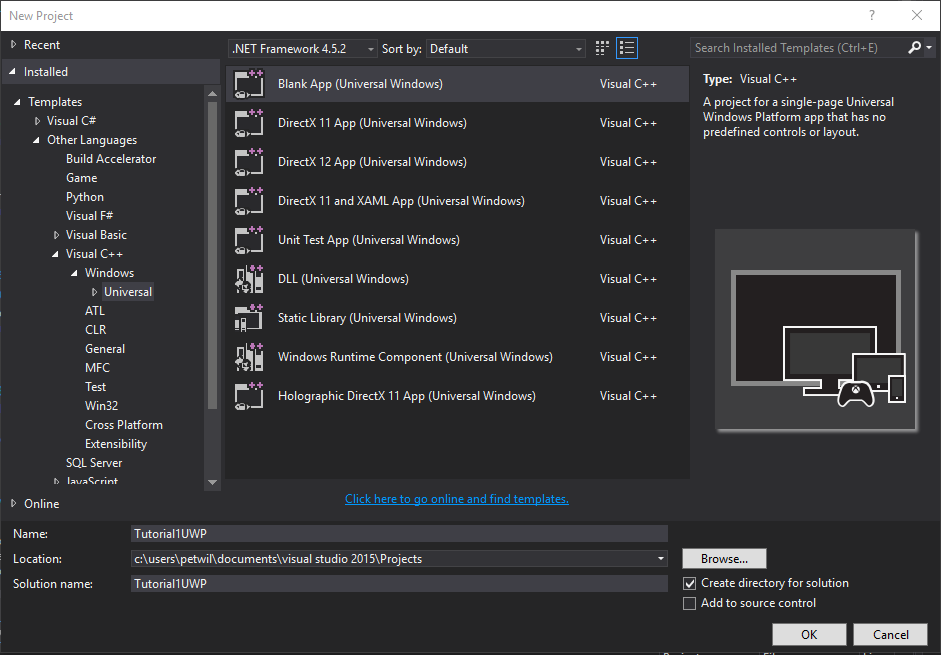The width and height of the screenshot is (941, 655).
Task: Select the Win32 template category
Action: (101, 406)
